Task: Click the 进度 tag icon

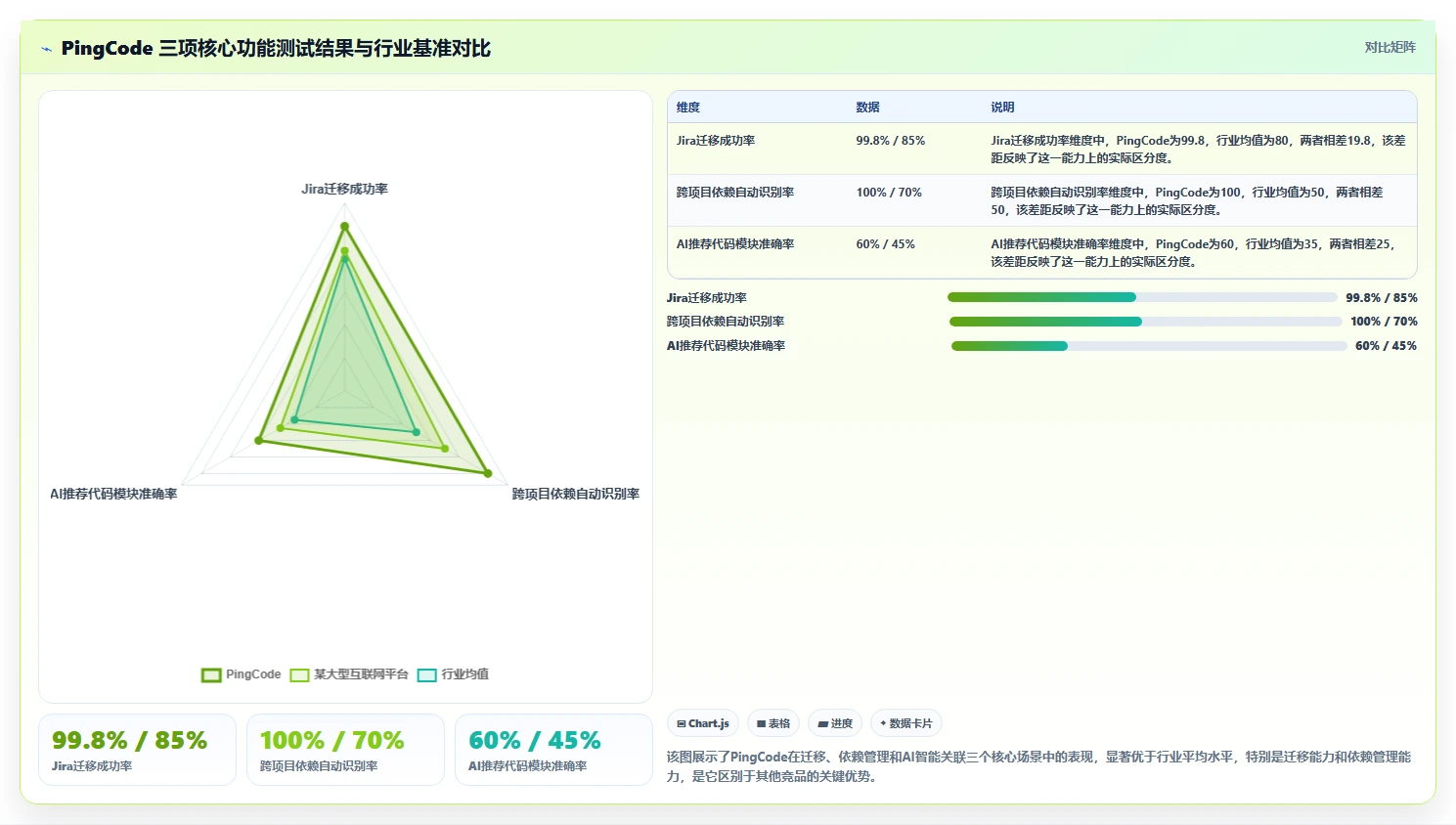Action: [823, 724]
